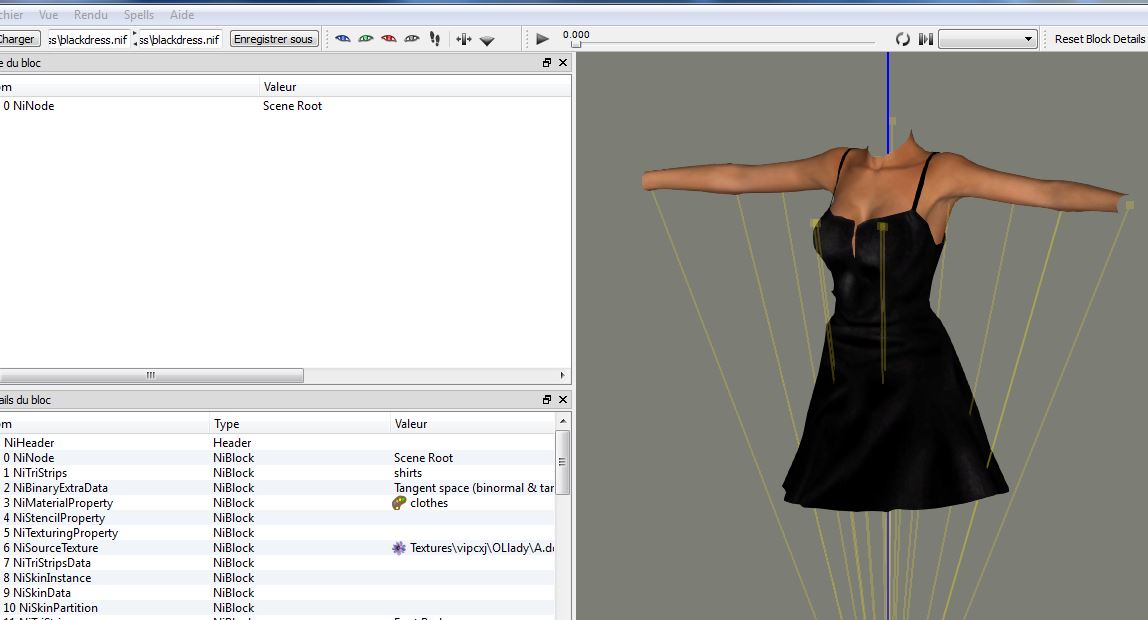1148x620 pixels.
Task: Click the material palette icon beside clothes
Action: 399,503
